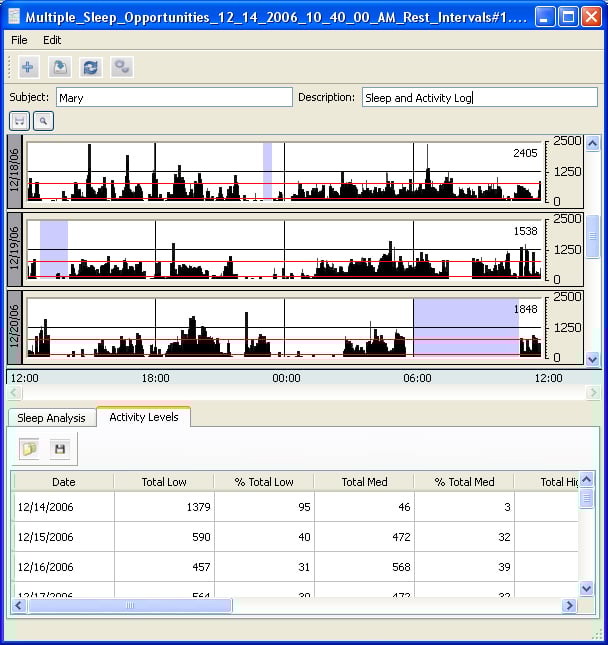Screen dimensions: 608x645
Task: Click the table's horizontal scroll right arrow
Action: click(x=569, y=606)
